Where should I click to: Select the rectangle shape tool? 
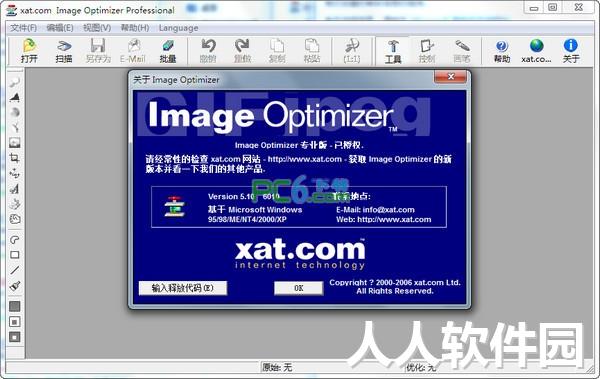[x=15, y=255]
